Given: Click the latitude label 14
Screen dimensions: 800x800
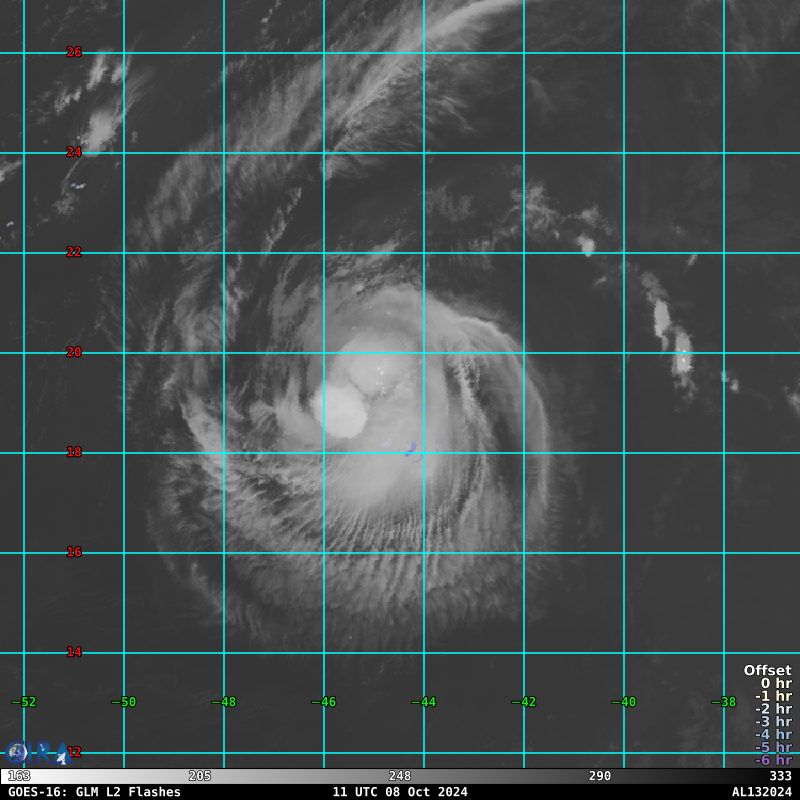Looking at the screenshot, I should coord(74,652).
